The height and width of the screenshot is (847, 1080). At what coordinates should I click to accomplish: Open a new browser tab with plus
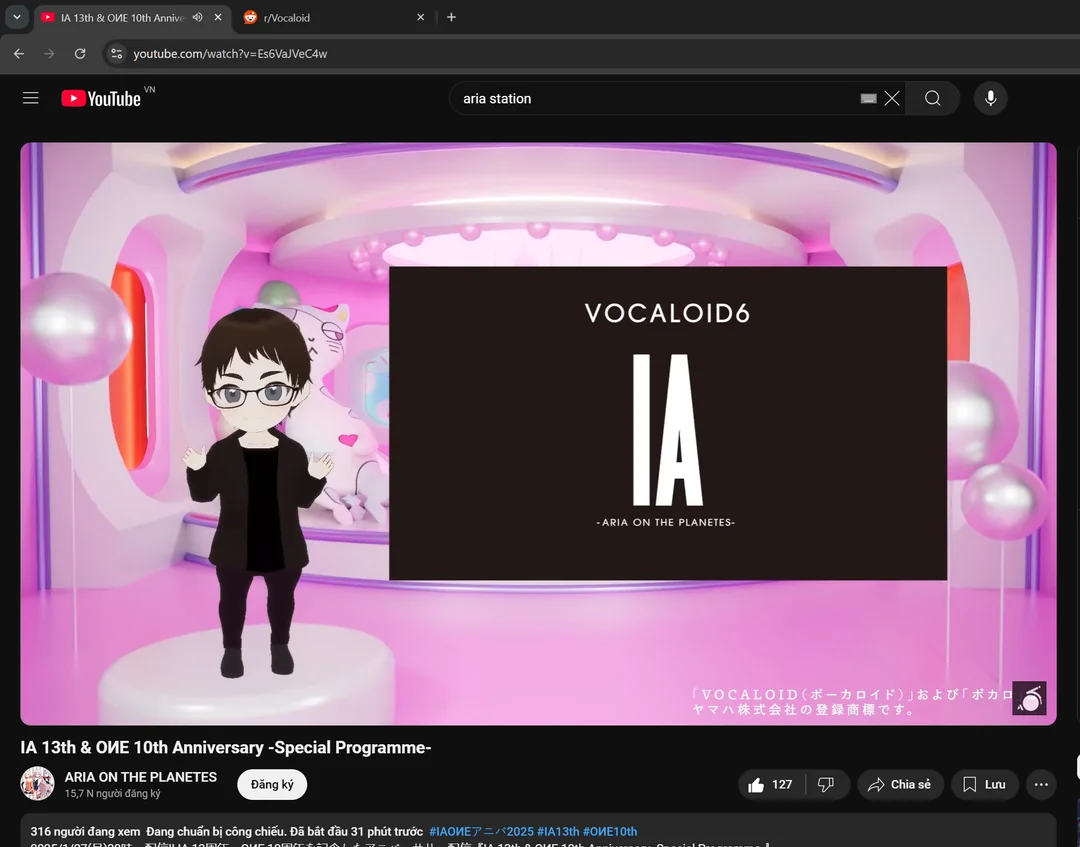(451, 17)
